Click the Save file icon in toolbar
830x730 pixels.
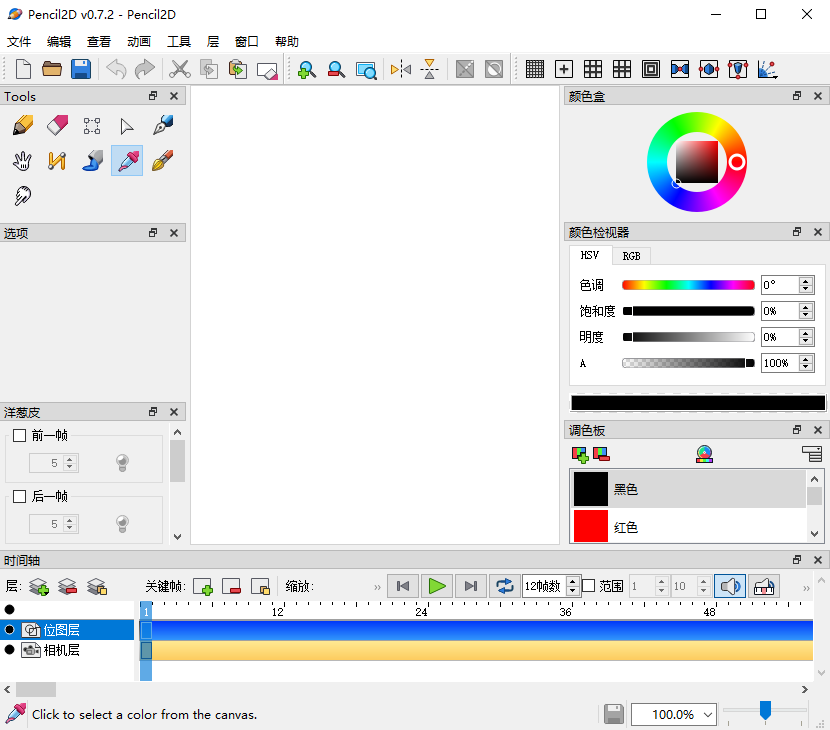click(x=81, y=69)
